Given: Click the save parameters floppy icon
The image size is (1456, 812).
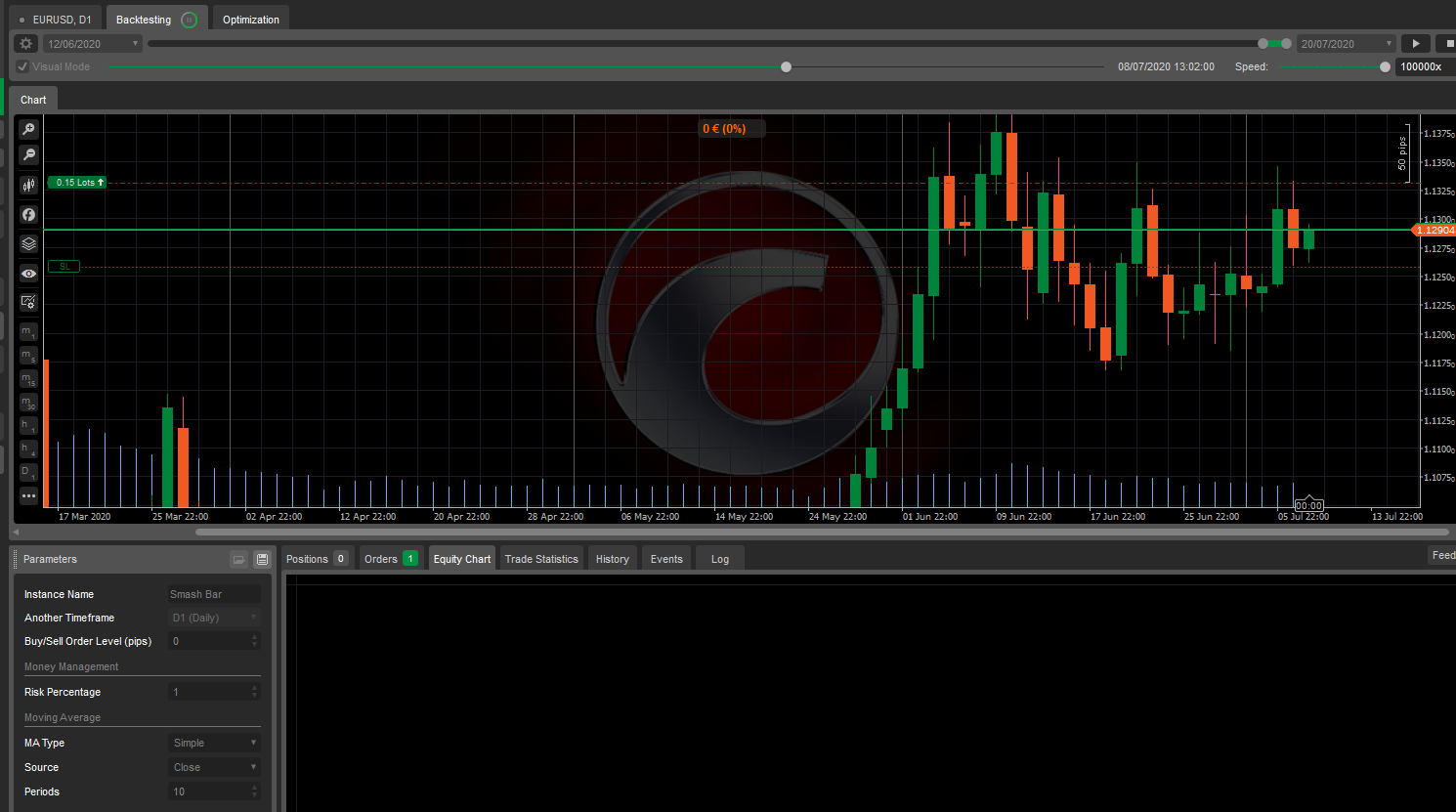Looking at the screenshot, I should [x=262, y=559].
